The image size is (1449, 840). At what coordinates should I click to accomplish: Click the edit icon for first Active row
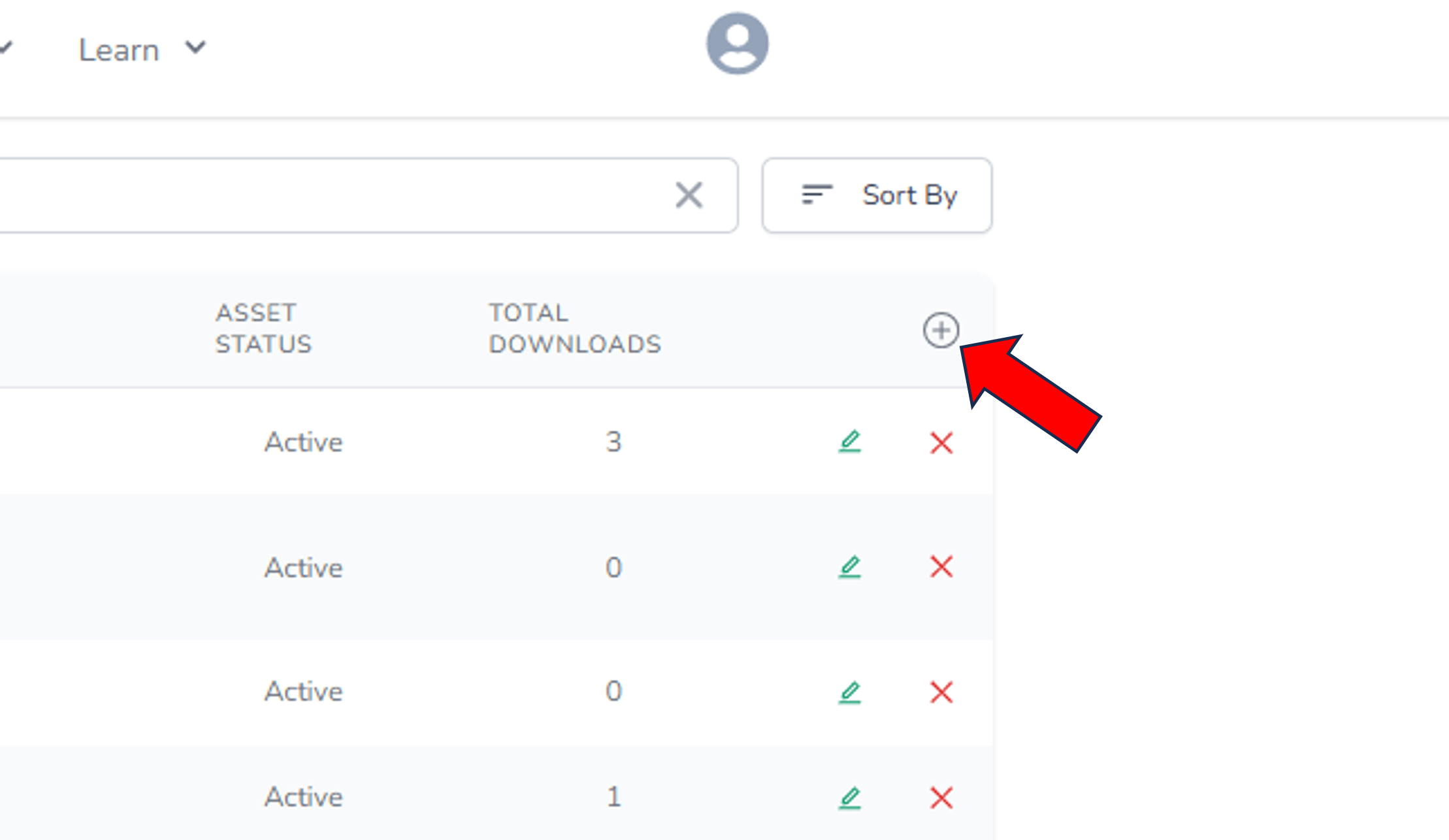[x=850, y=442]
